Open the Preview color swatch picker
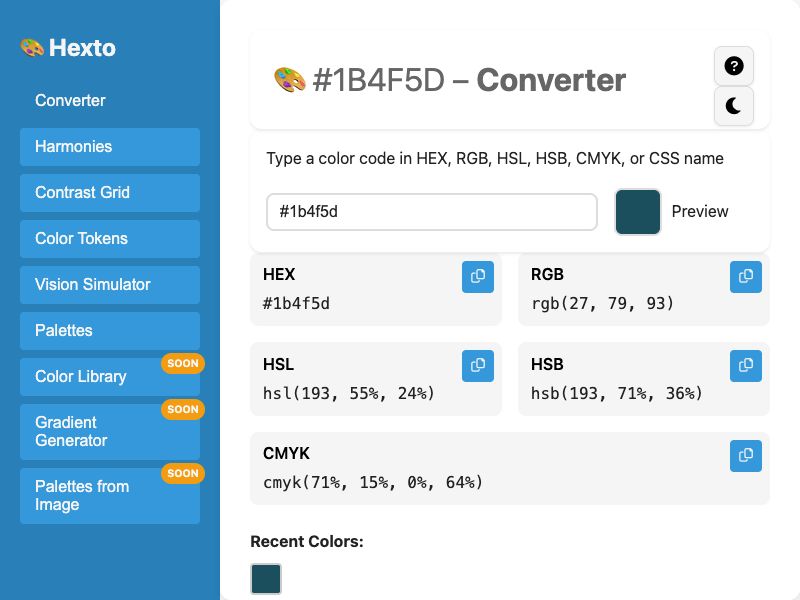This screenshot has height=600, width=800. (637, 212)
